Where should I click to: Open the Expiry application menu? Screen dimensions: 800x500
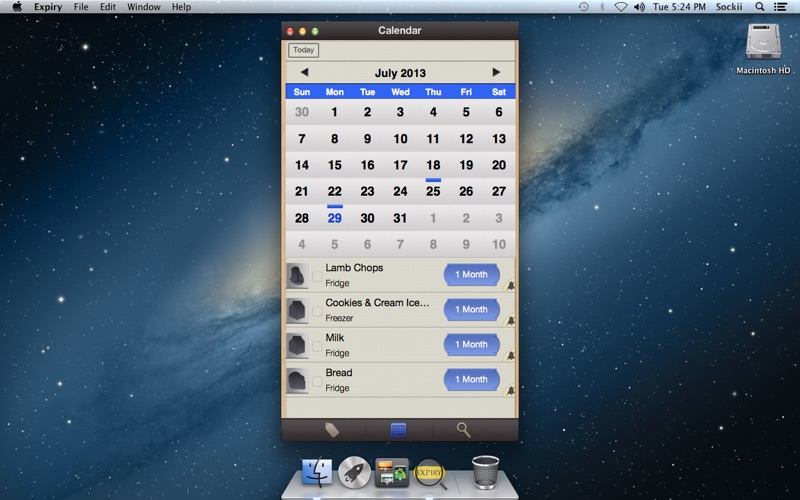point(48,7)
